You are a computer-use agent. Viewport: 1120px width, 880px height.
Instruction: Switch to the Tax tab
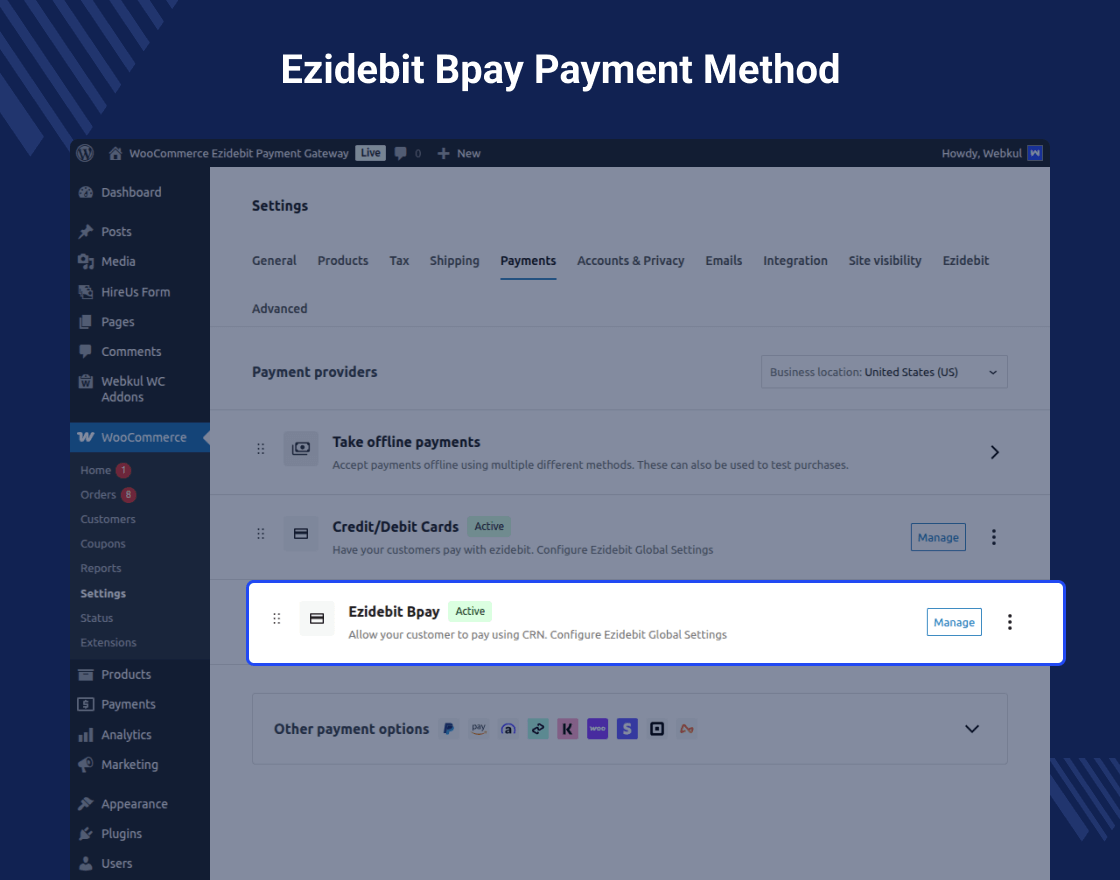pyautogui.click(x=399, y=261)
